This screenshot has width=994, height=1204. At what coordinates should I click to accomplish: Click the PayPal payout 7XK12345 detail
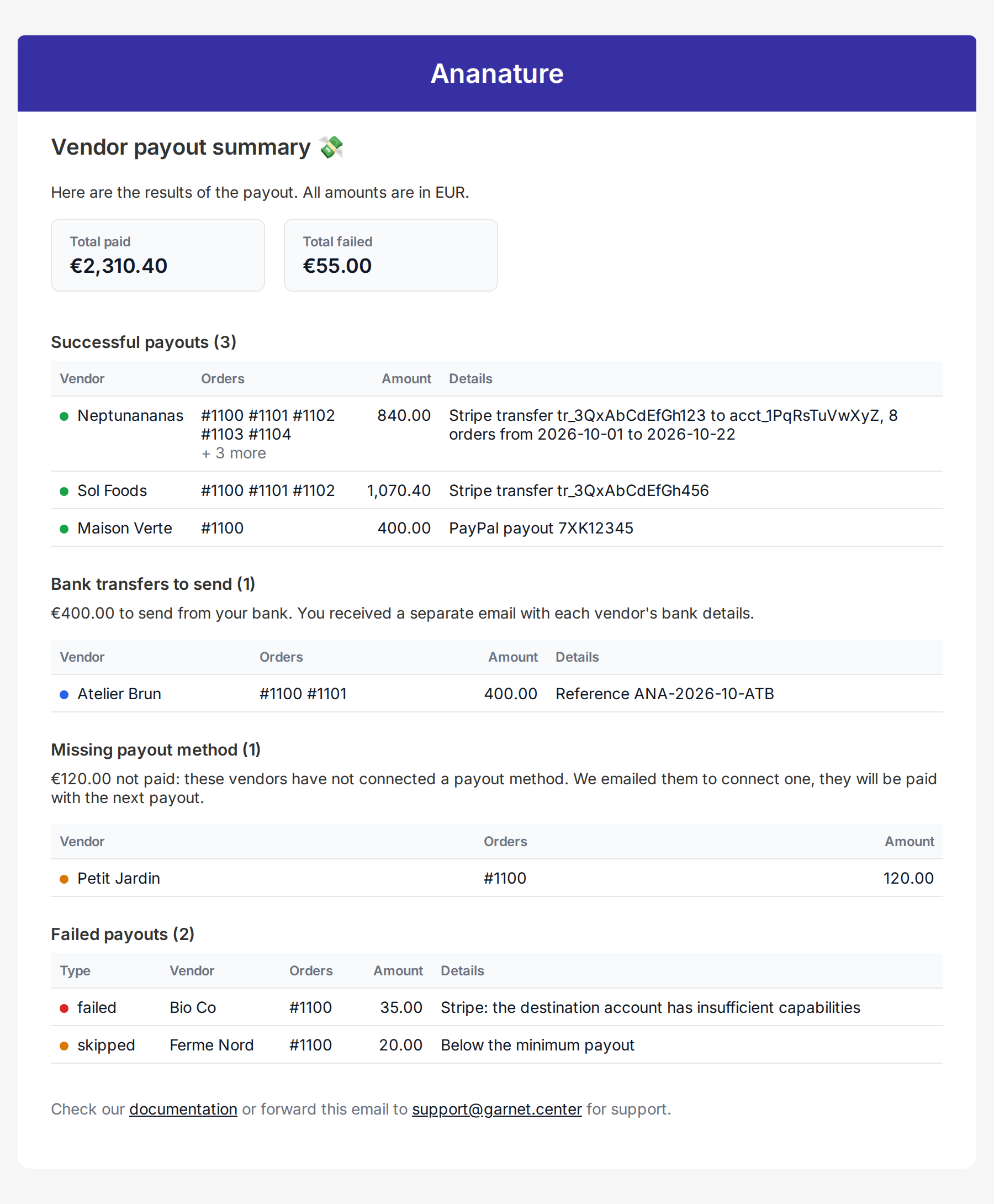(541, 528)
